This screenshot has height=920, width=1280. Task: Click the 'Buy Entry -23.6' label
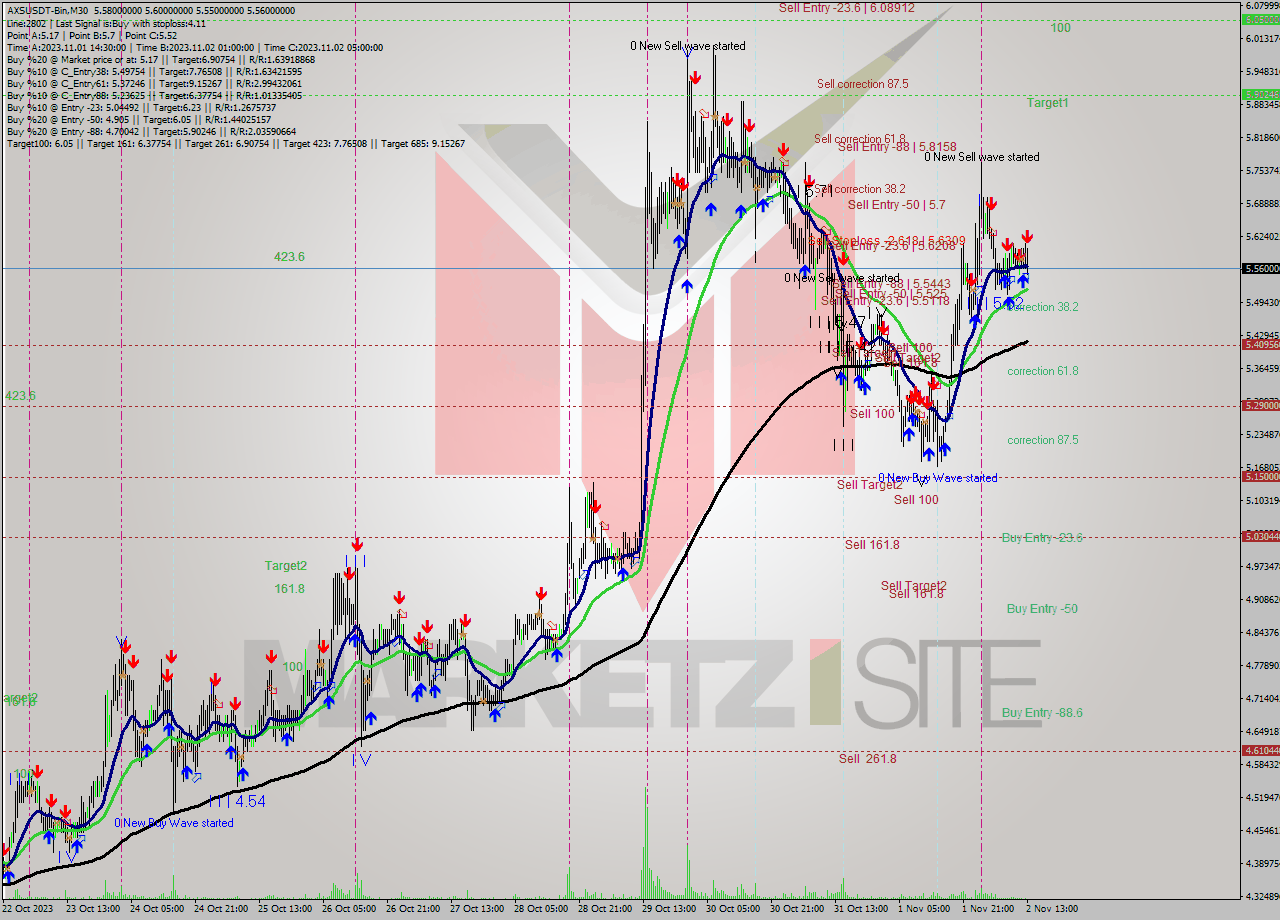[x=1042, y=538]
